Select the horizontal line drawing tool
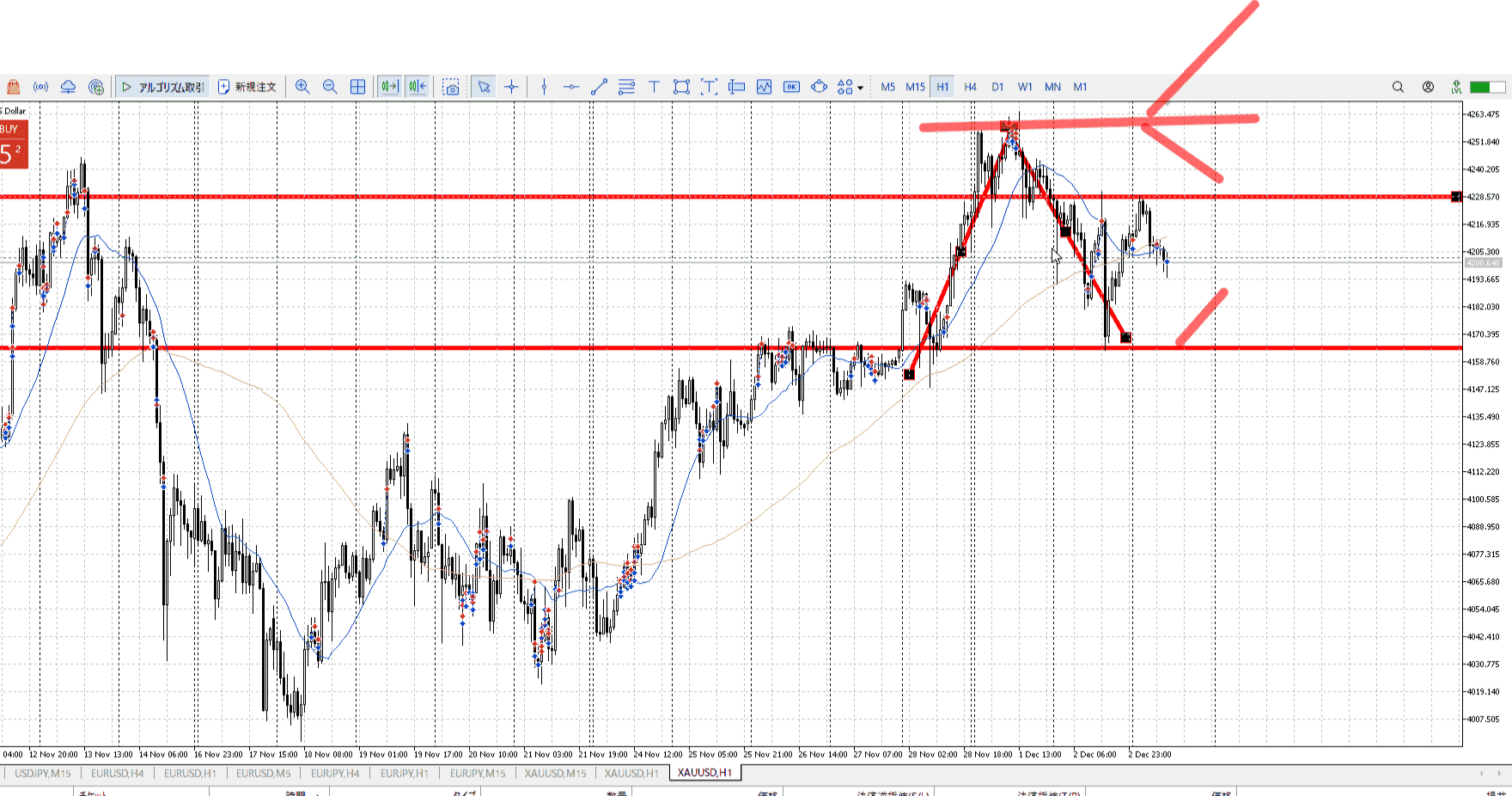This screenshot has width=1512, height=796. [571, 87]
